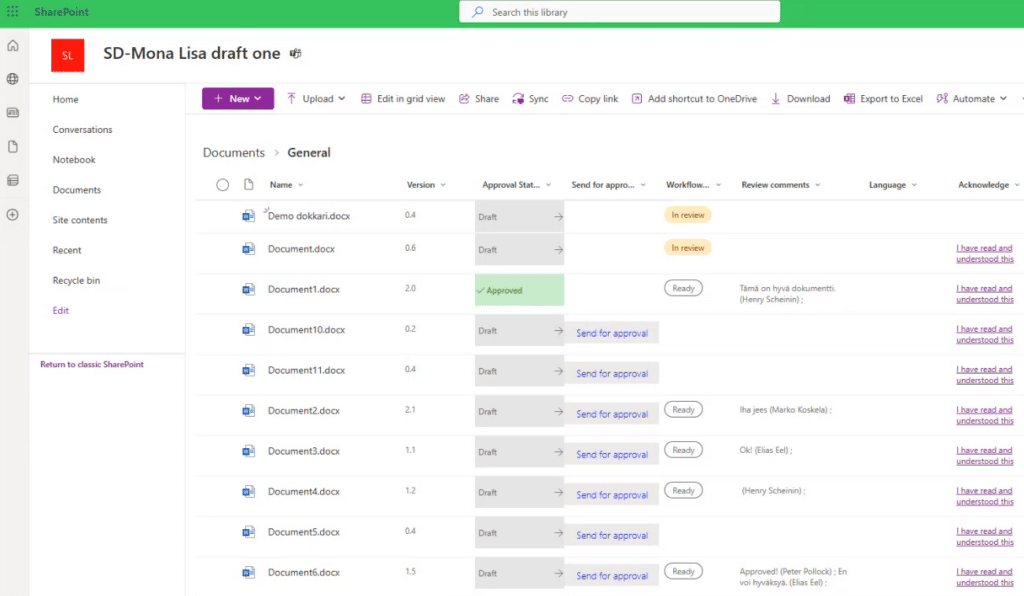Open the news icon in left rail
This screenshot has width=1024, height=596.
pyautogui.click(x=12, y=113)
